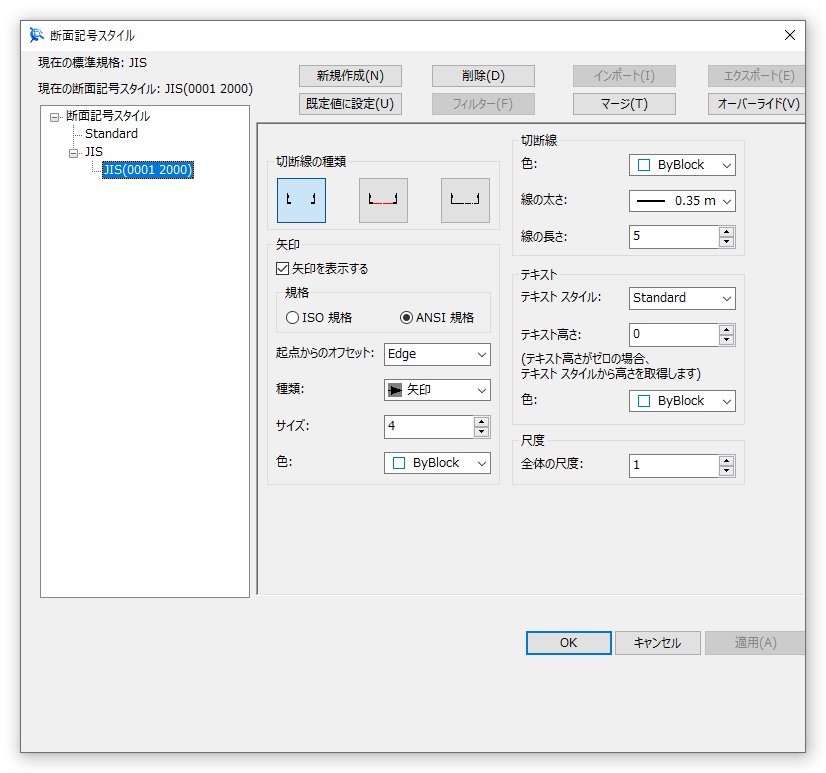Click OK to confirm the settings
Screen dimensions: 826x773
pos(568,643)
